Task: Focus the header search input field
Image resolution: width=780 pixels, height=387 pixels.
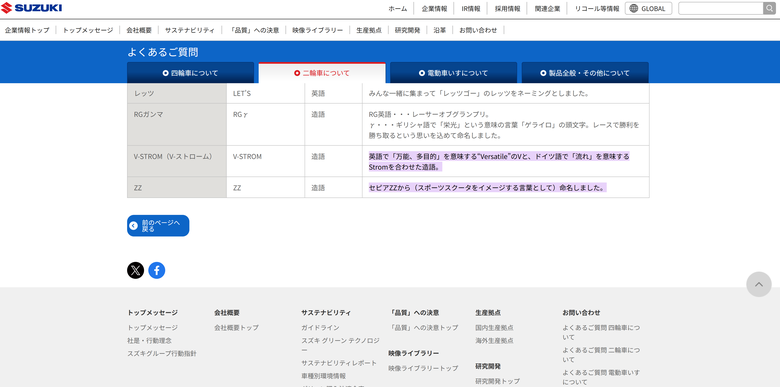Action: pyautogui.click(x=721, y=8)
